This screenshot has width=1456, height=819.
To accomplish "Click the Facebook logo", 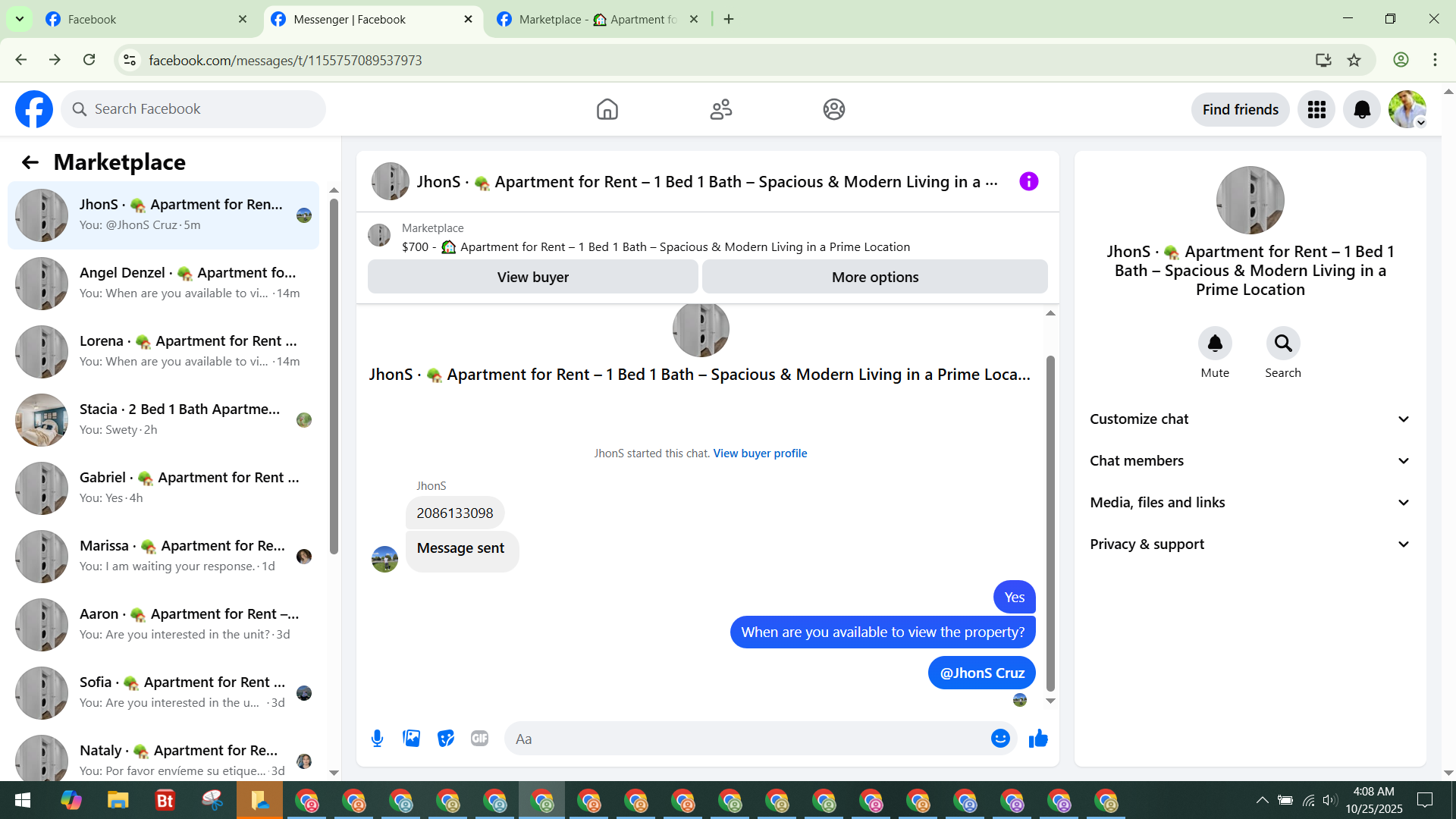I will (34, 109).
